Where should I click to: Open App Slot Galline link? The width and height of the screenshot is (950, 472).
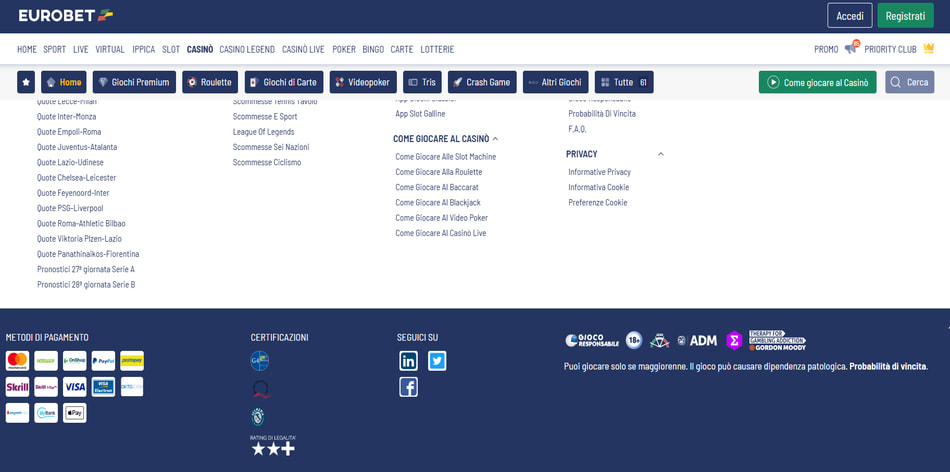[420, 114]
